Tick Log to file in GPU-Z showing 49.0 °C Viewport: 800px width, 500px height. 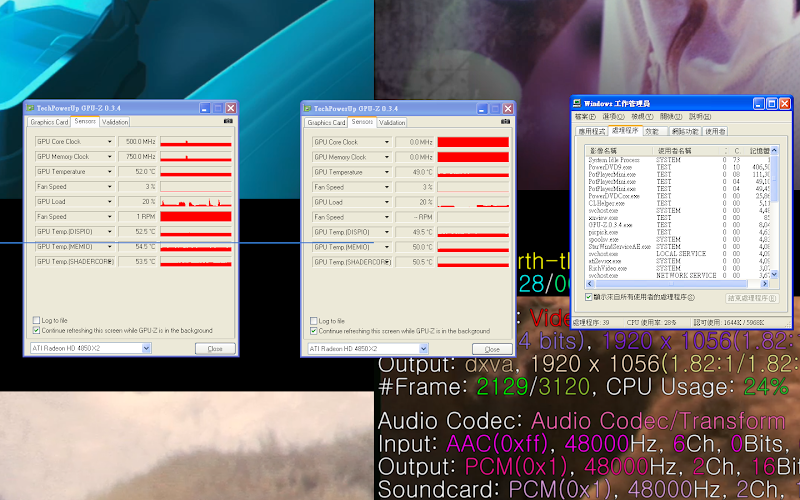coord(313,321)
